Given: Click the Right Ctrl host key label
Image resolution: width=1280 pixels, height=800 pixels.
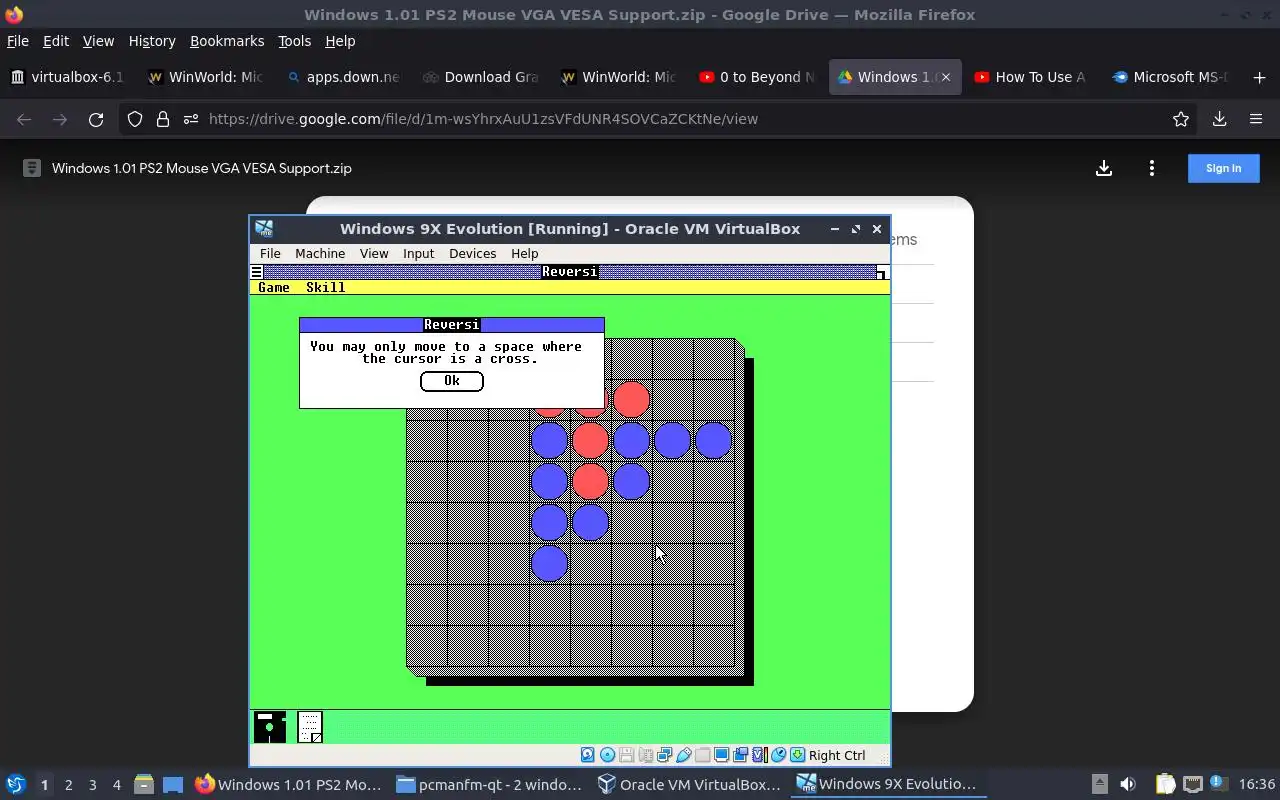Looking at the screenshot, I should pyautogui.click(x=837, y=755).
